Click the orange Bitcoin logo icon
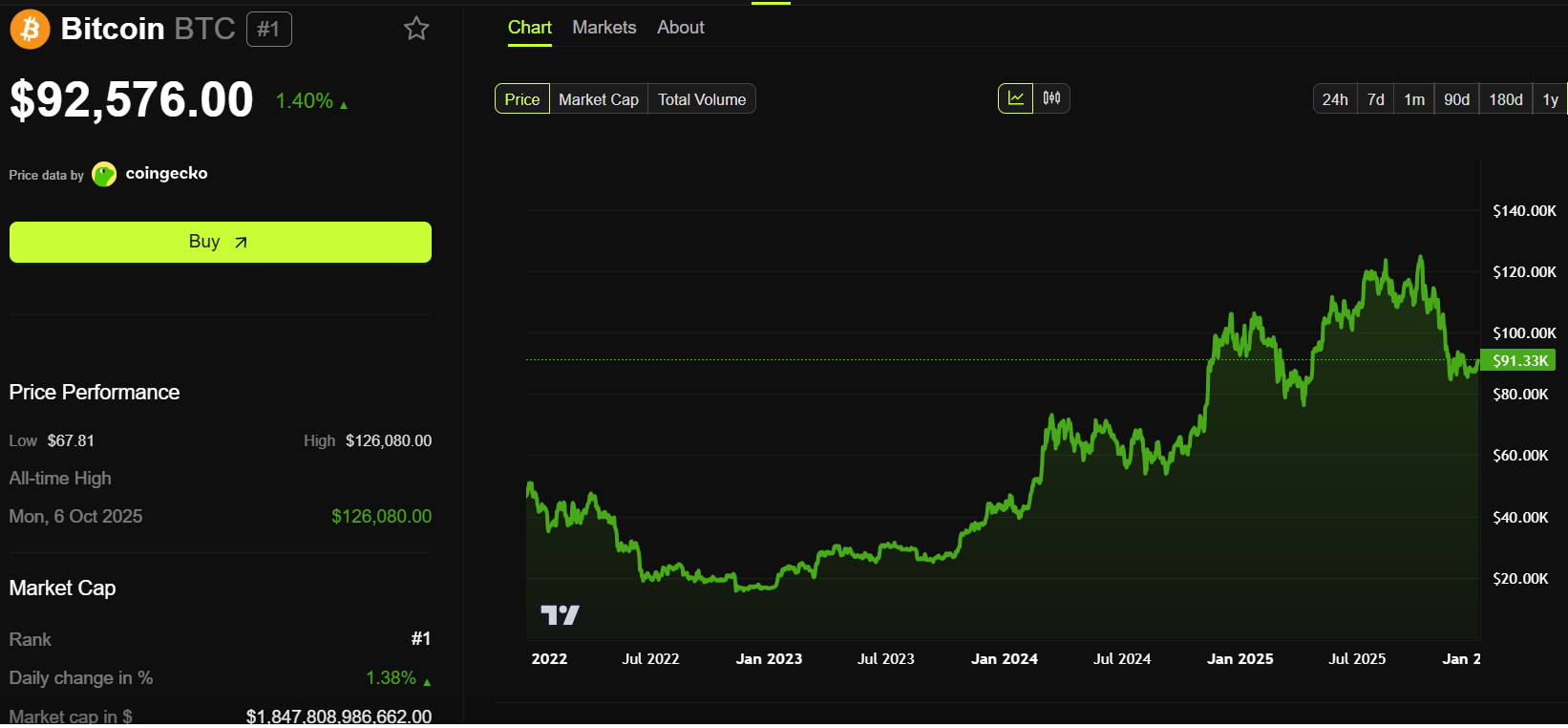 coord(30,30)
